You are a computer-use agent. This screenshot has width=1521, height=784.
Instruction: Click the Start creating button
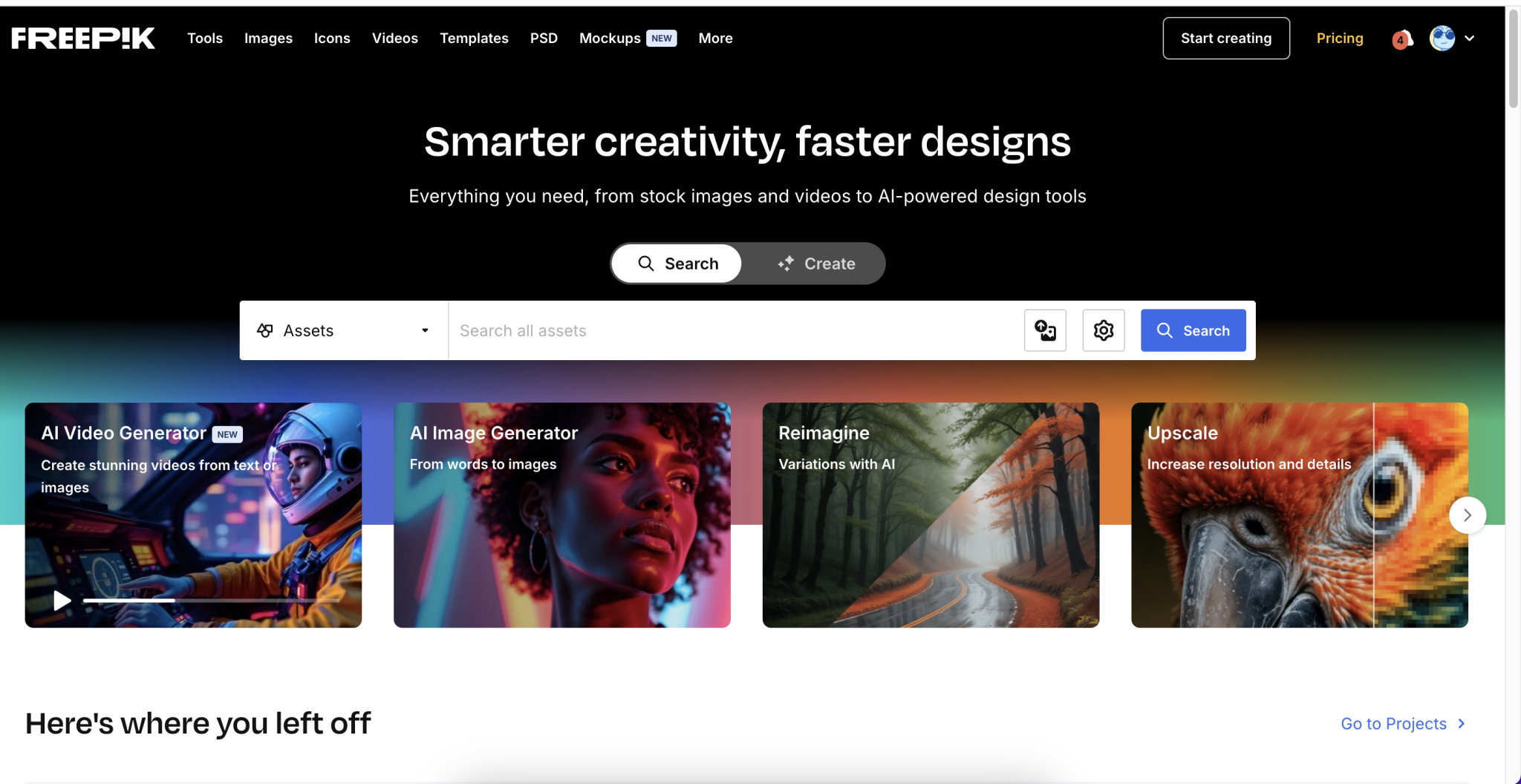[x=1226, y=38]
